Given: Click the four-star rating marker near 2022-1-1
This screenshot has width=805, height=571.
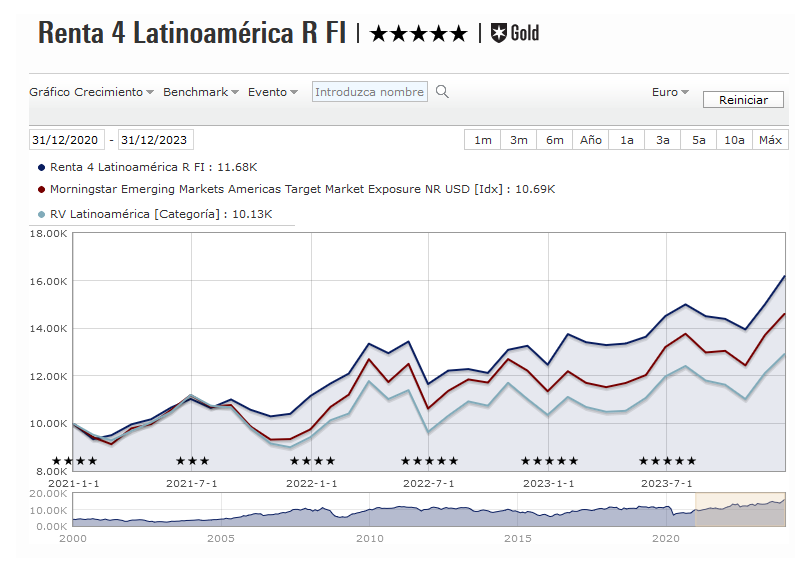Looking at the screenshot, I should (x=312, y=461).
